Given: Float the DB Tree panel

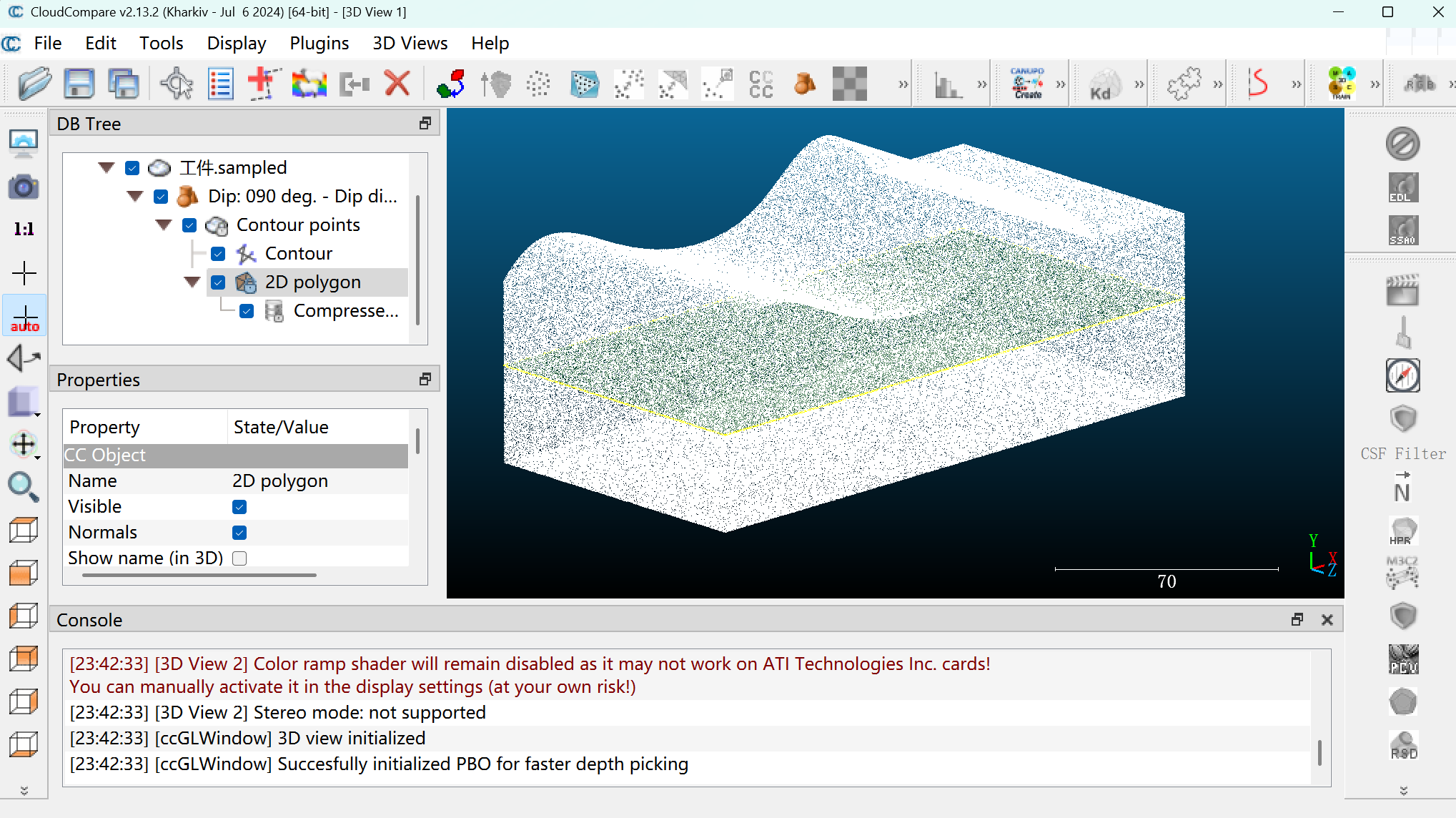Looking at the screenshot, I should 425,124.
